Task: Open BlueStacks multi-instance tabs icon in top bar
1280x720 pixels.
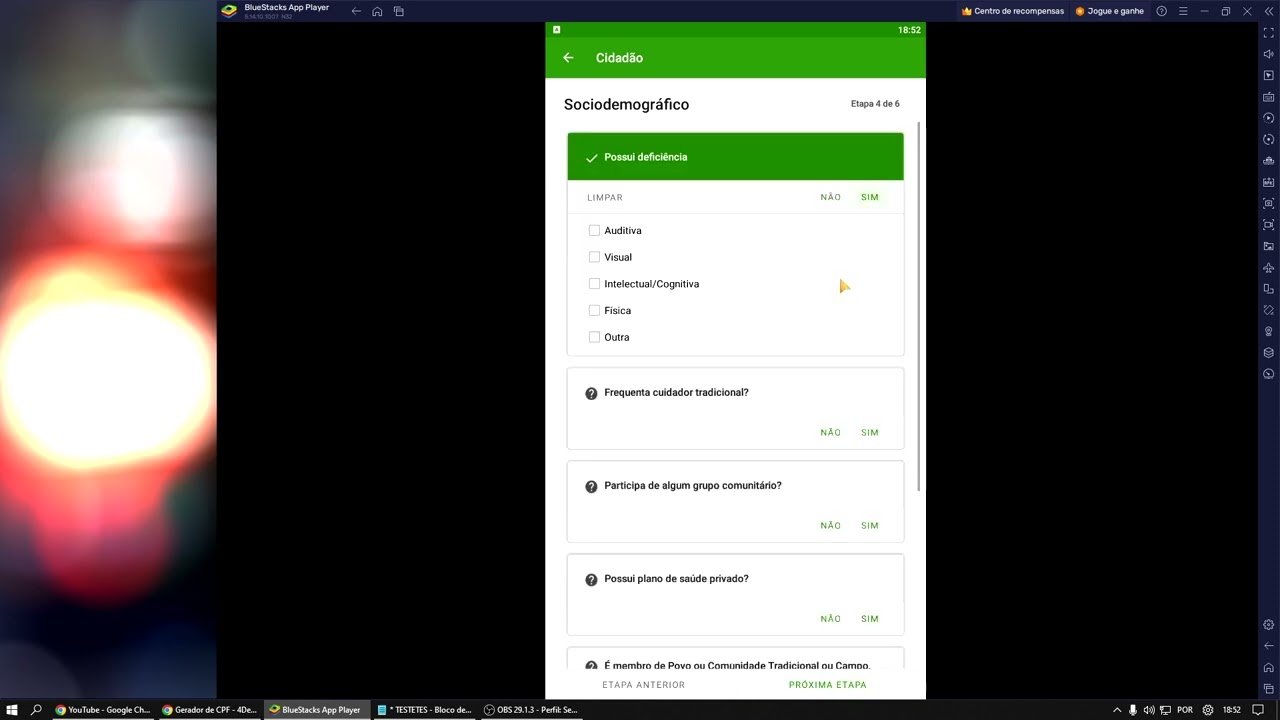Action: click(x=399, y=11)
